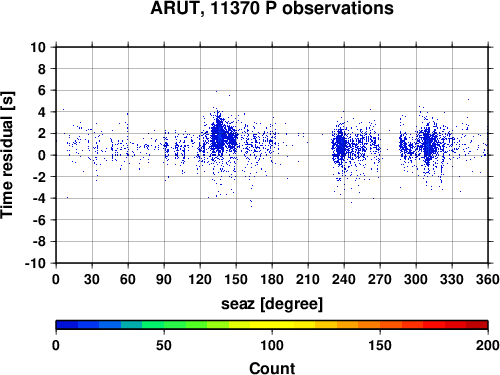Image resolution: width=500 pixels, height=375 pixels.
Task: Click the y-axis tick label -10
Action: [35, 263]
